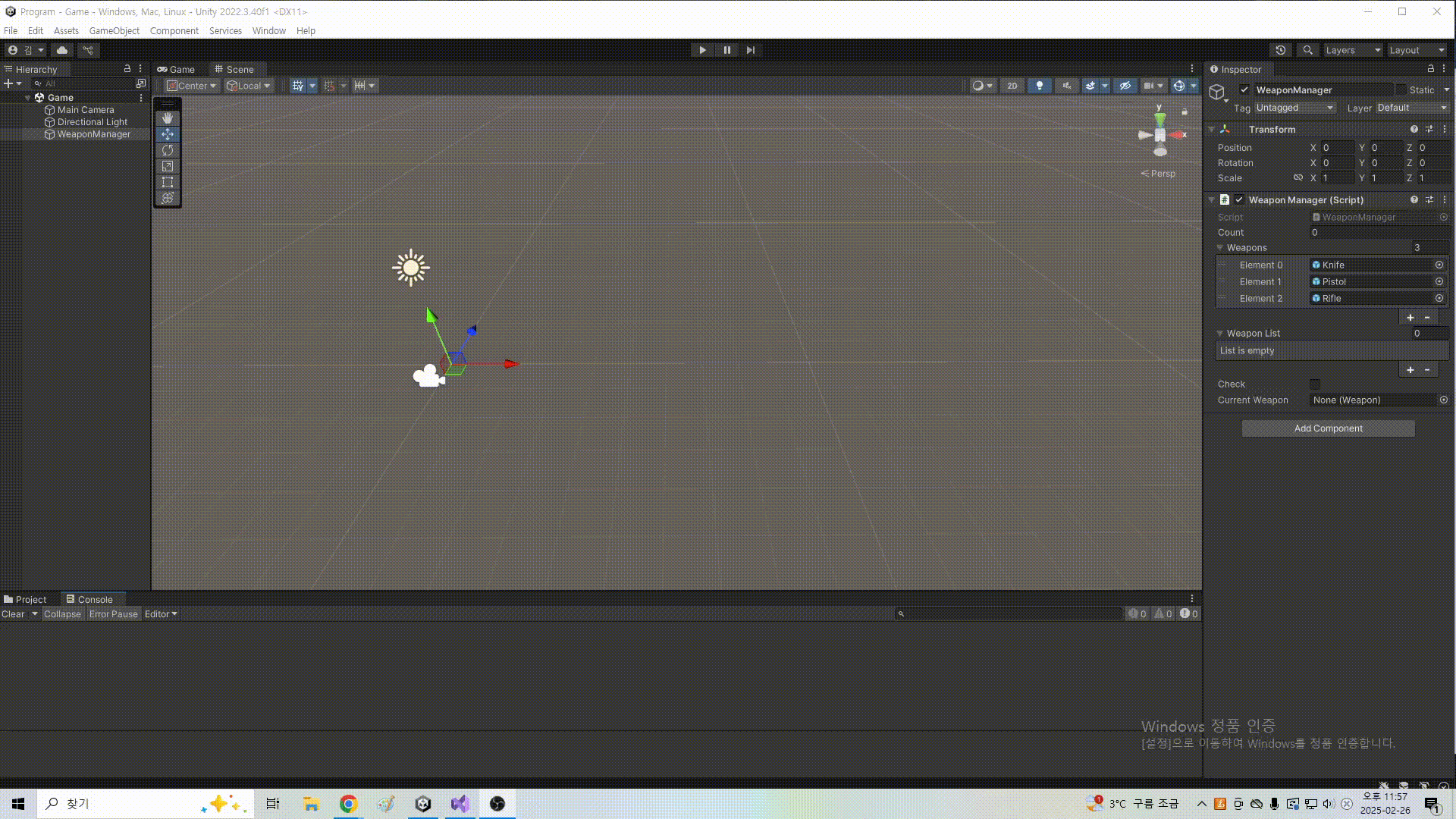Click the Add Component button
This screenshot has height=819, width=1456.
click(1328, 428)
